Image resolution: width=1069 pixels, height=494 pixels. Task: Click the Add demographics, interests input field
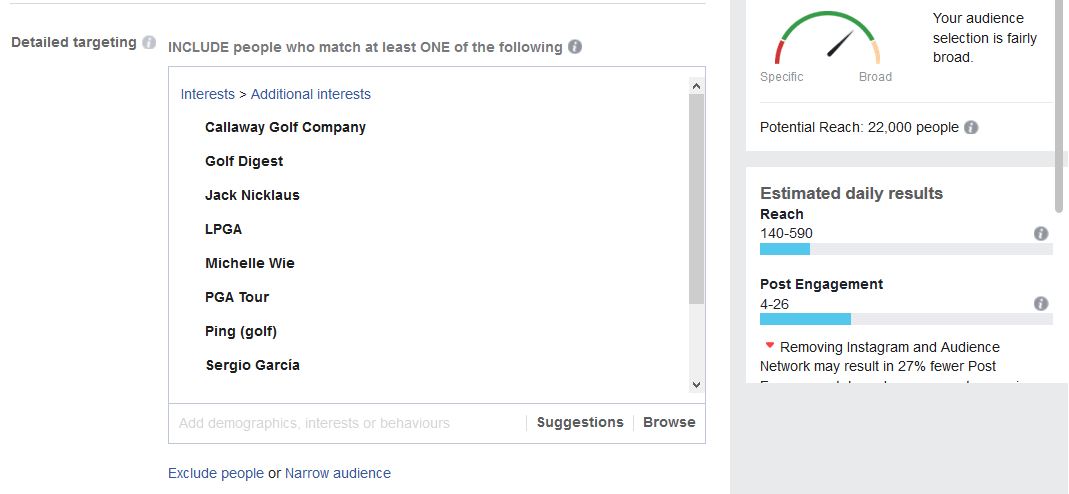point(346,423)
